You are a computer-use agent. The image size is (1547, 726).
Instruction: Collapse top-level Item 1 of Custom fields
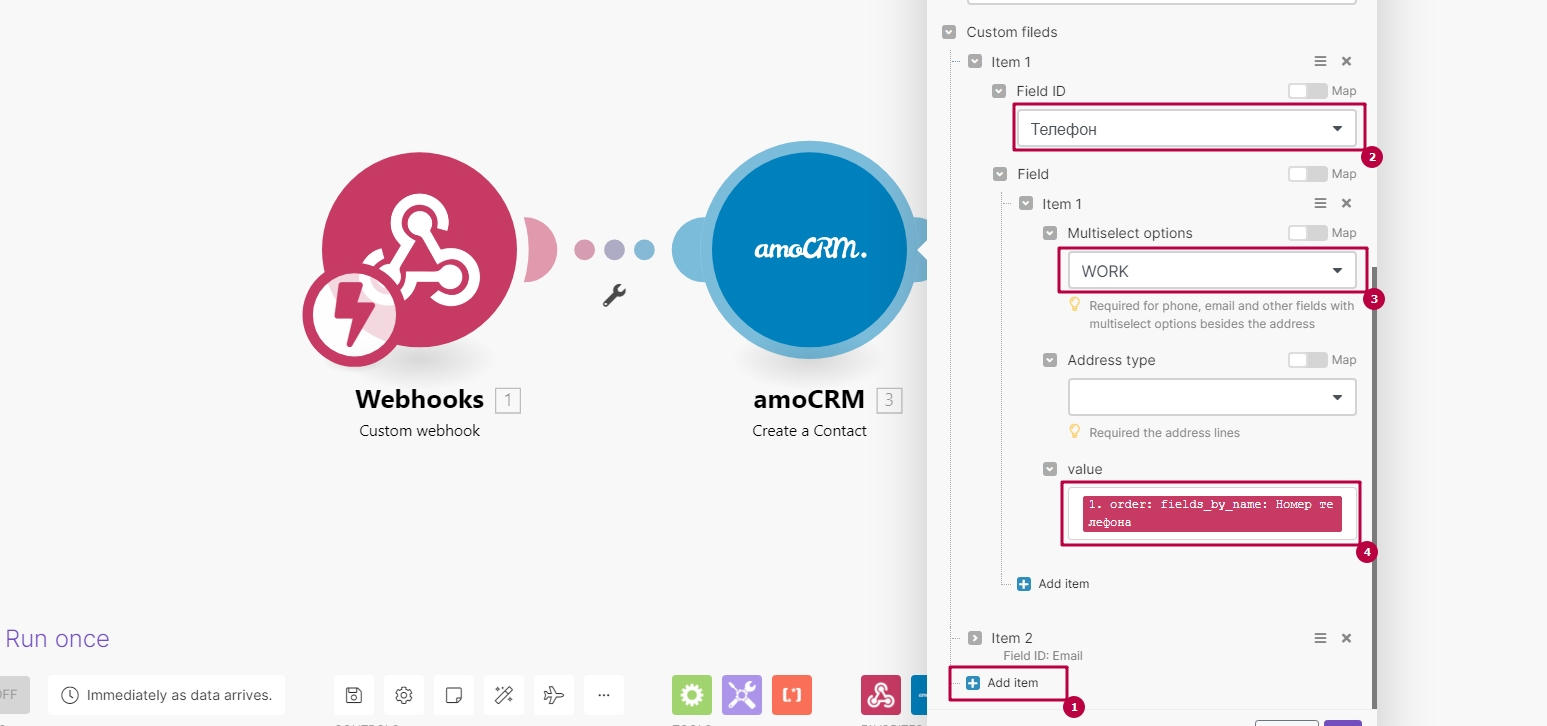click(x=975, y=62)
